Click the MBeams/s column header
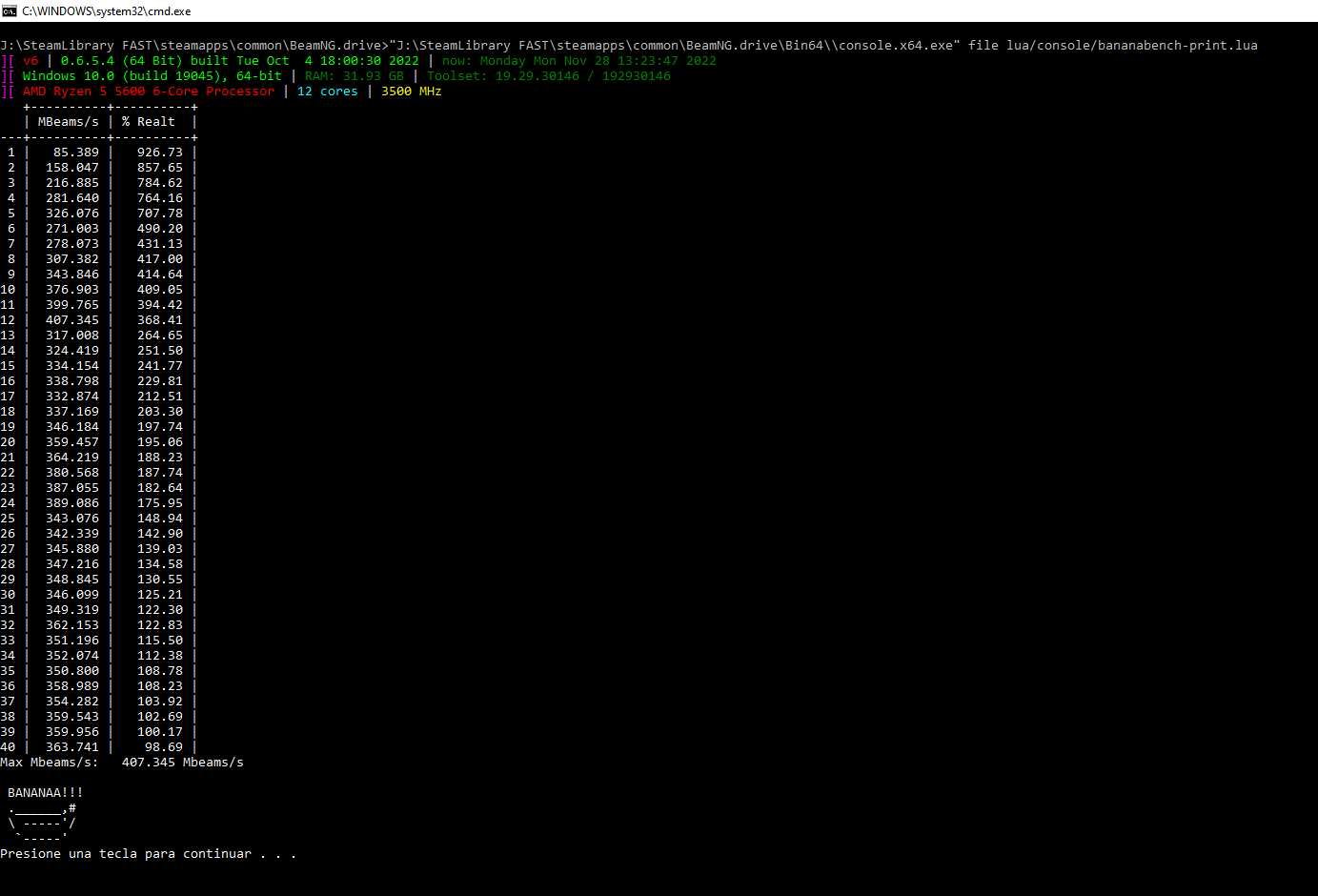The width and height of the screenshot is (1318, 896). click(69, 122)
